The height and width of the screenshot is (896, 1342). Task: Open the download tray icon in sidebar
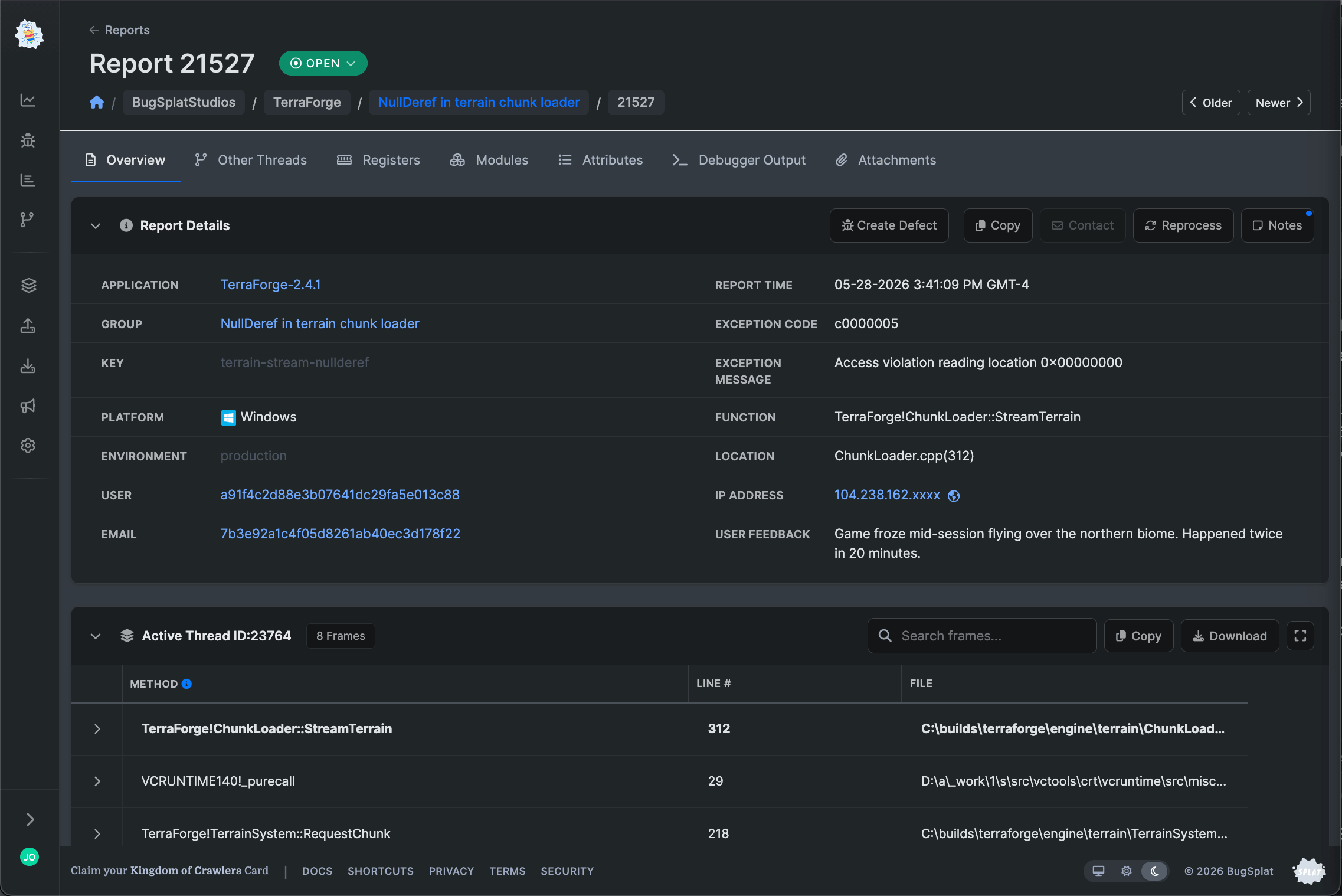point(28,366)
